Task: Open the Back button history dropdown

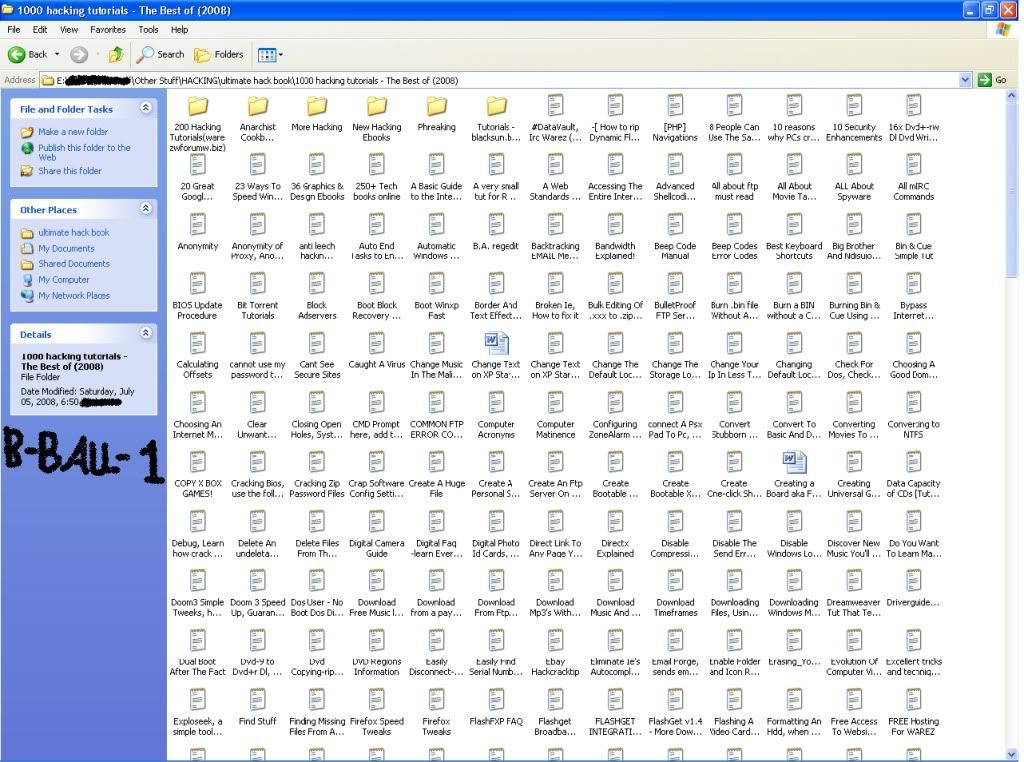Action: pyautogui.click(x=57, y=54)
